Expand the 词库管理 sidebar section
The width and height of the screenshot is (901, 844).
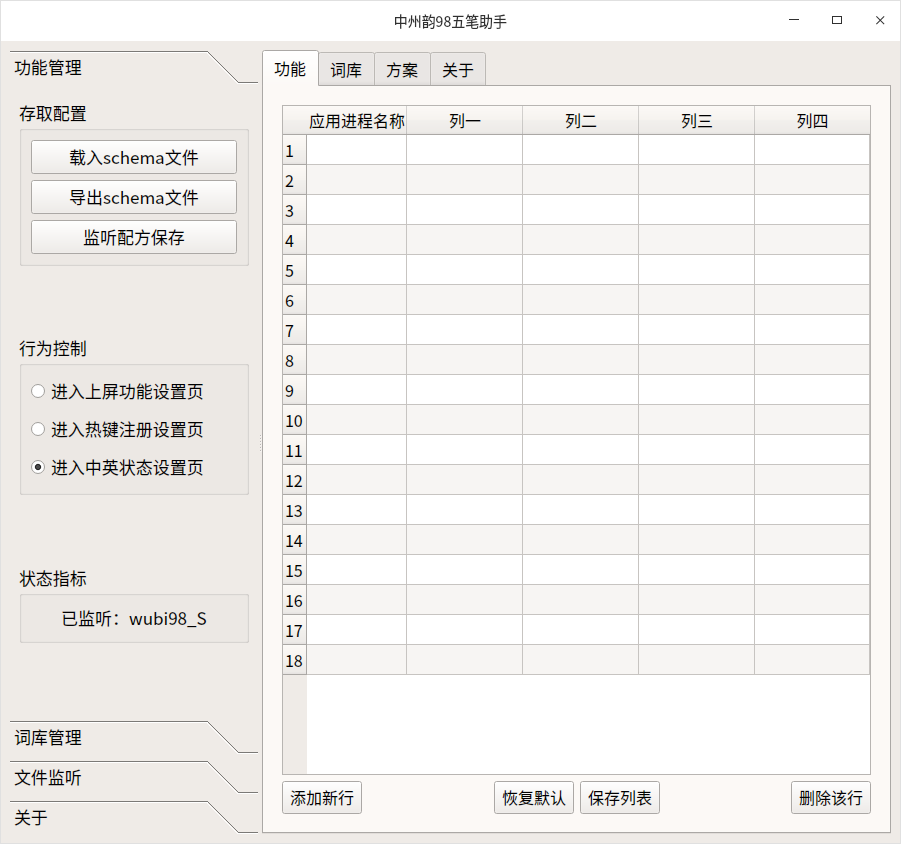click(45, 738)
